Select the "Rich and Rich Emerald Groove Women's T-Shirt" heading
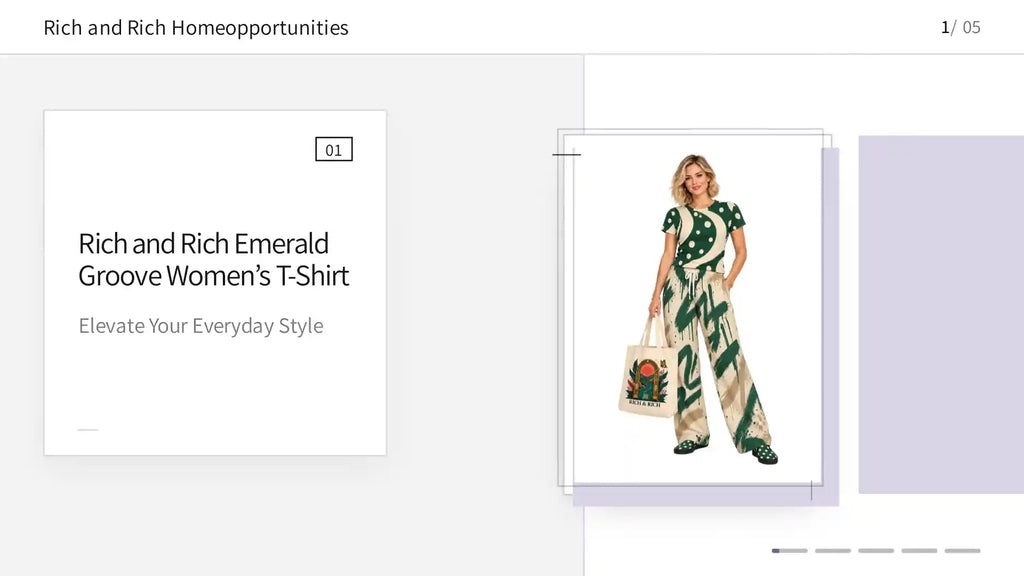 pos(214,259)
